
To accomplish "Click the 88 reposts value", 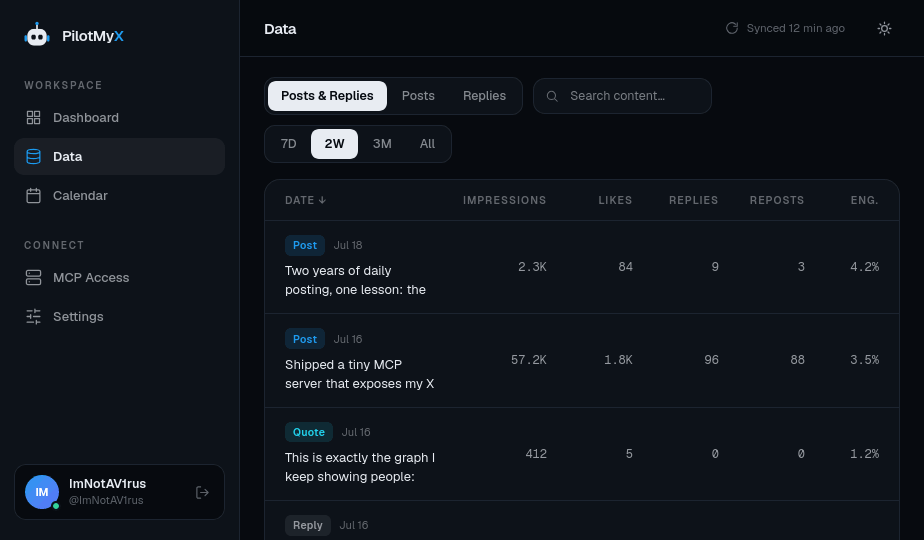I will tap(797, 360).
